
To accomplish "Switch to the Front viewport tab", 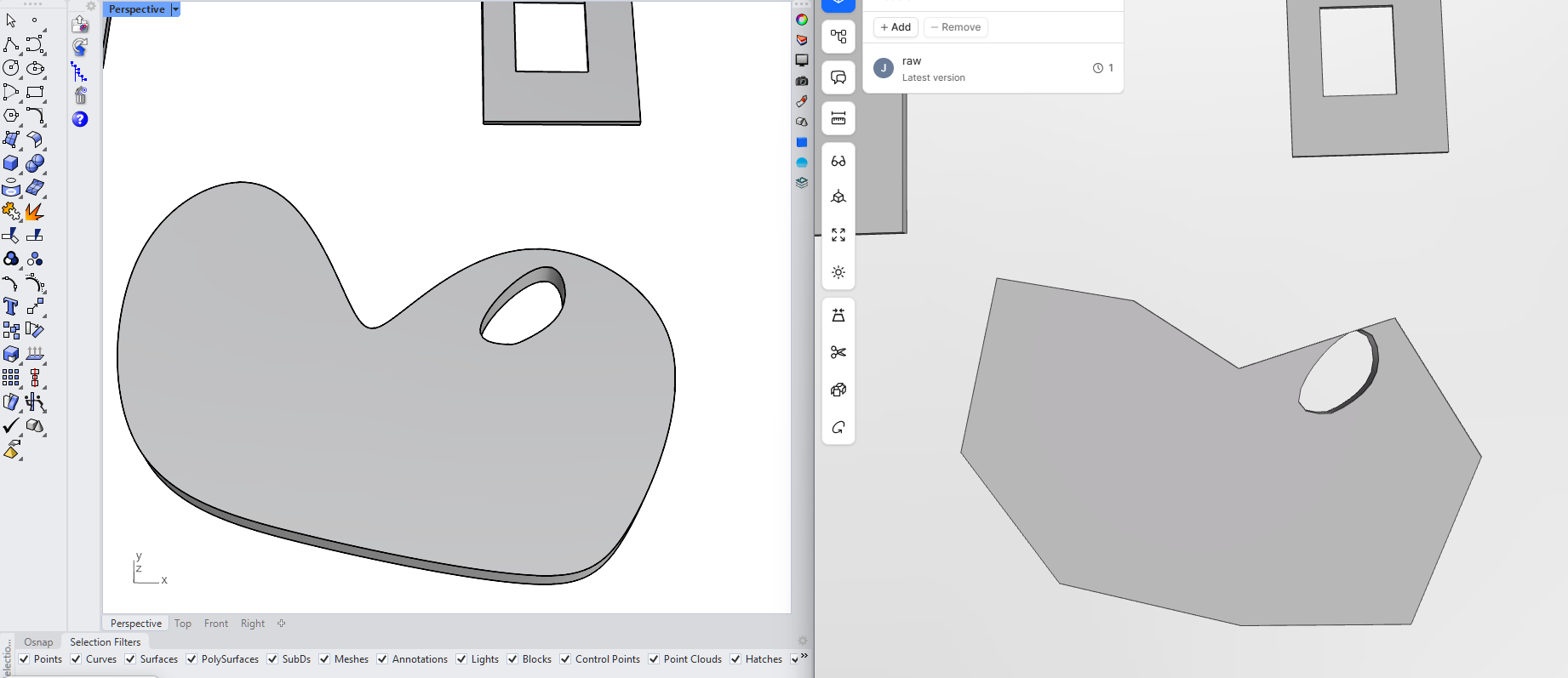I will pos(216,624).
